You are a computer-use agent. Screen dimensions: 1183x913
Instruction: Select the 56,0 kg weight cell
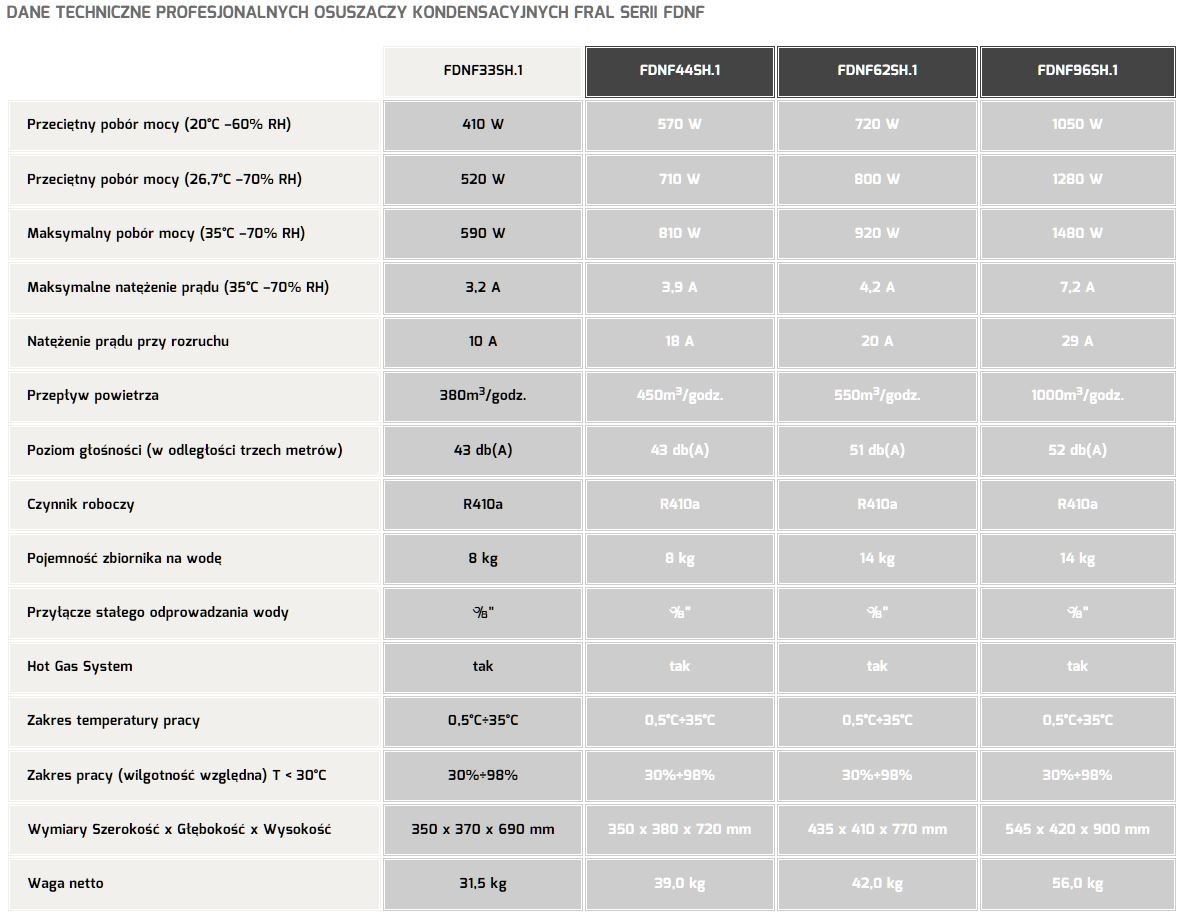click(1077, 883)
